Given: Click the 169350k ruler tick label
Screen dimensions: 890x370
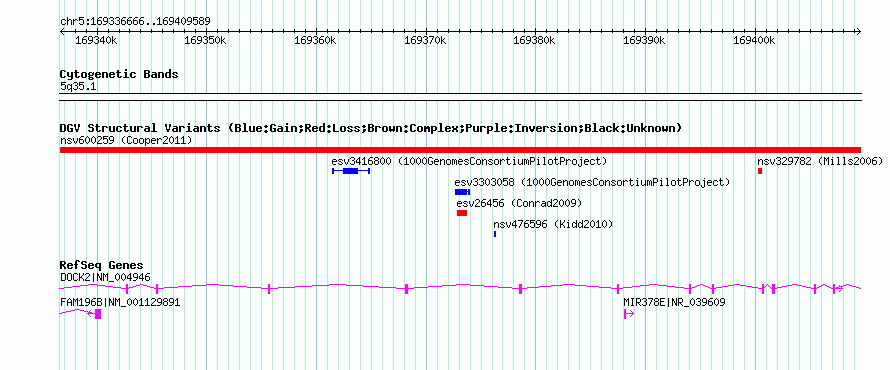Looking at the screenshot, I should (x=206, y=41).
